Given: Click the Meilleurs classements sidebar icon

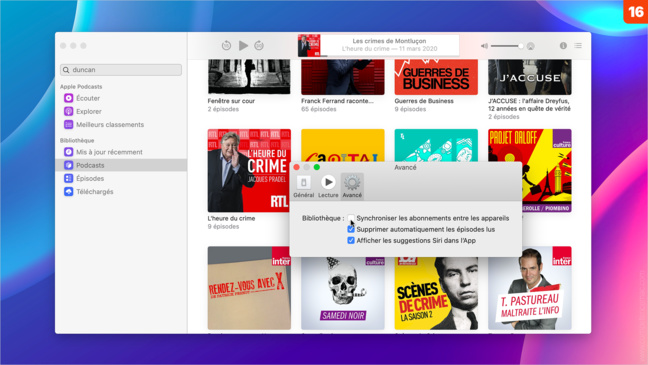Looking at the screenshot, I should click(69, 124).
